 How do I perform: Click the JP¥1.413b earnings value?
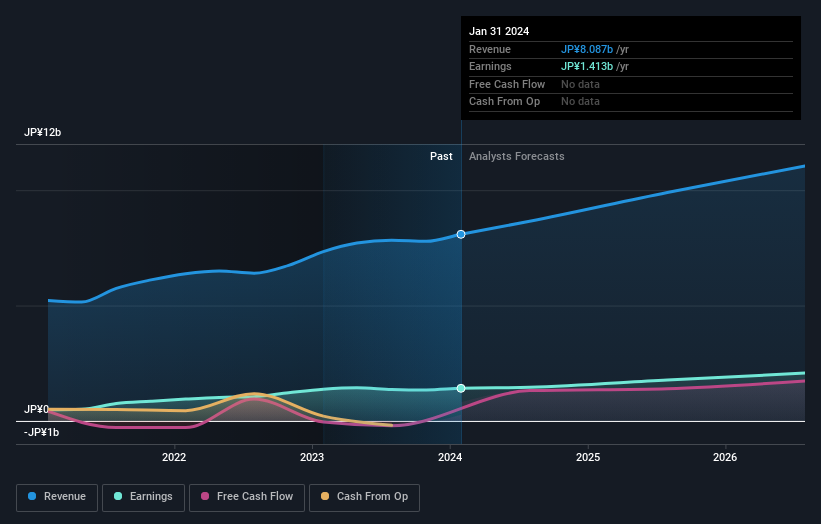[587, 66]
